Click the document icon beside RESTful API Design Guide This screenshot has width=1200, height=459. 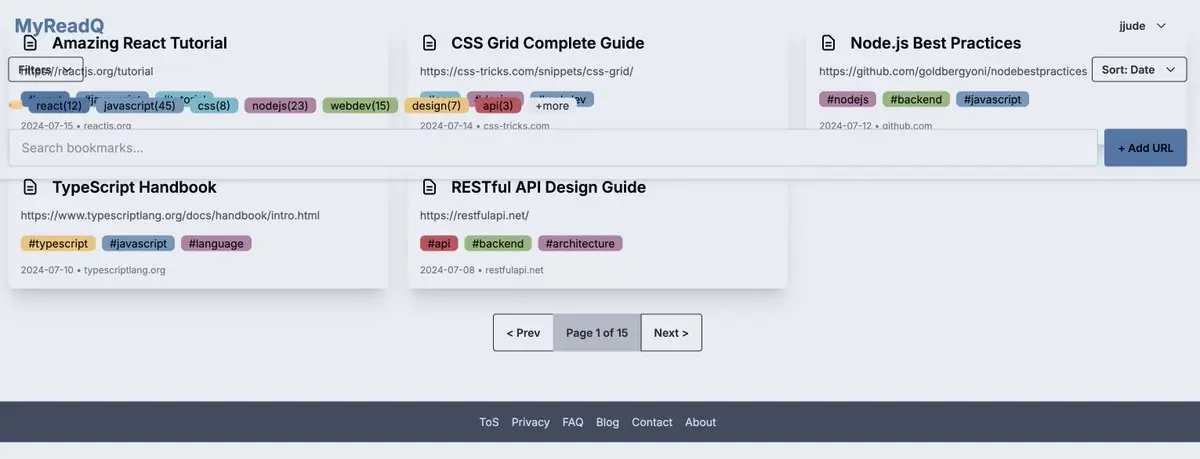[429, 187]
